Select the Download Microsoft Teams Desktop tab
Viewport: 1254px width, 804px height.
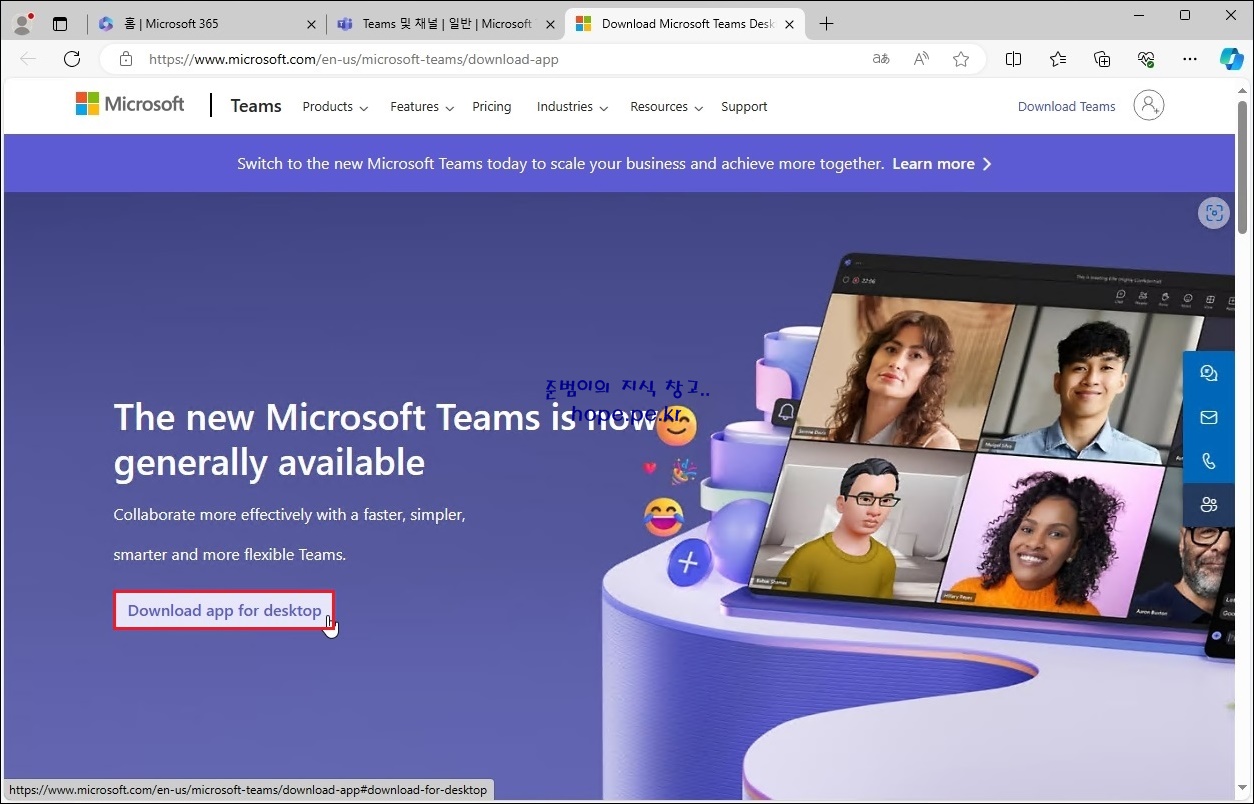(686, 24)
